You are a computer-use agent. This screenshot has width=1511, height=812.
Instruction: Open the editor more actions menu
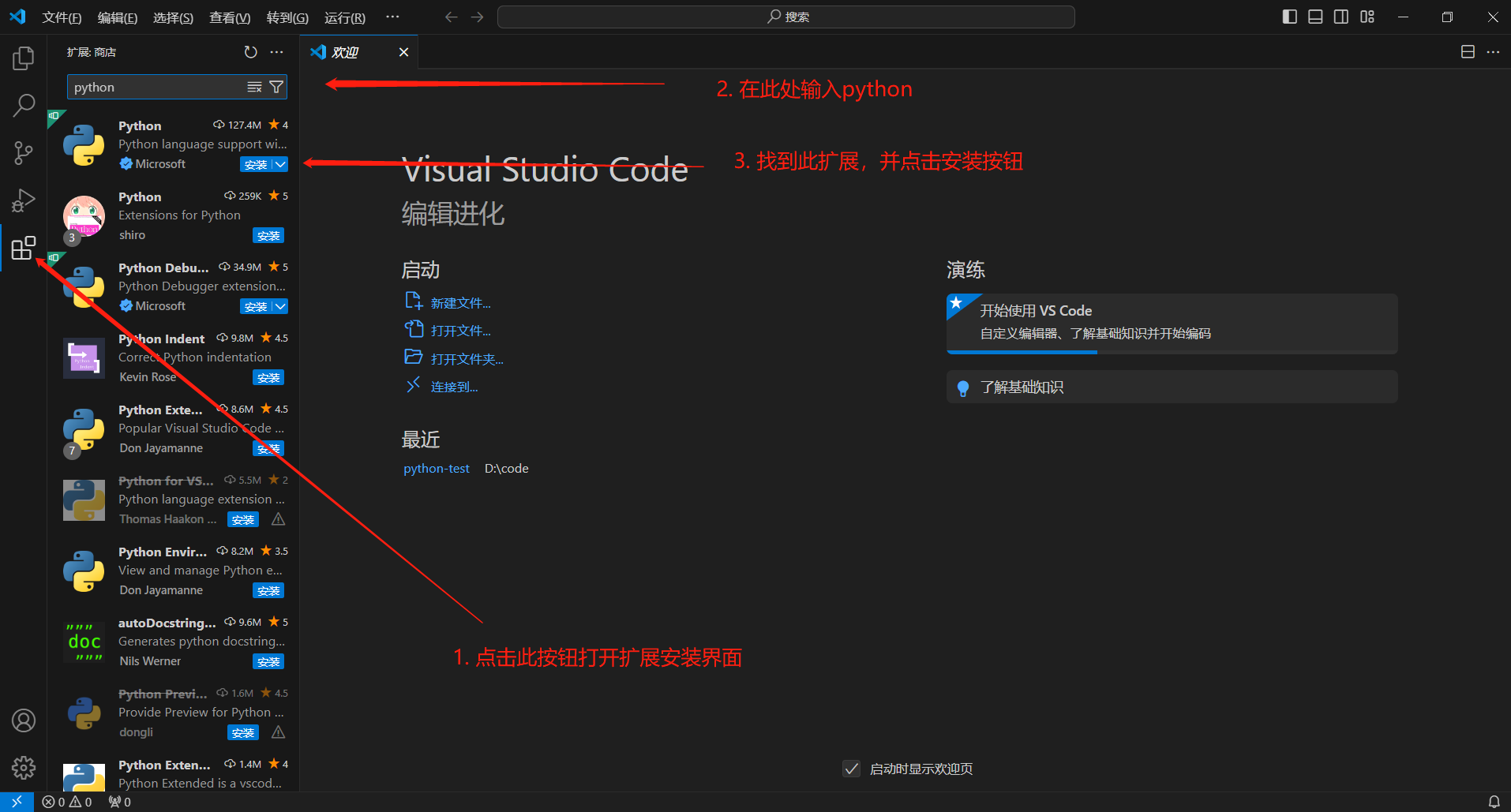1493,52
